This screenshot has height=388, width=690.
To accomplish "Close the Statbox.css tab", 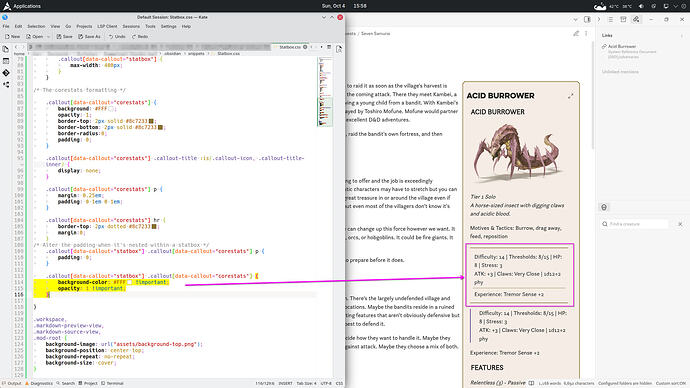I will (x=305, y=47).
